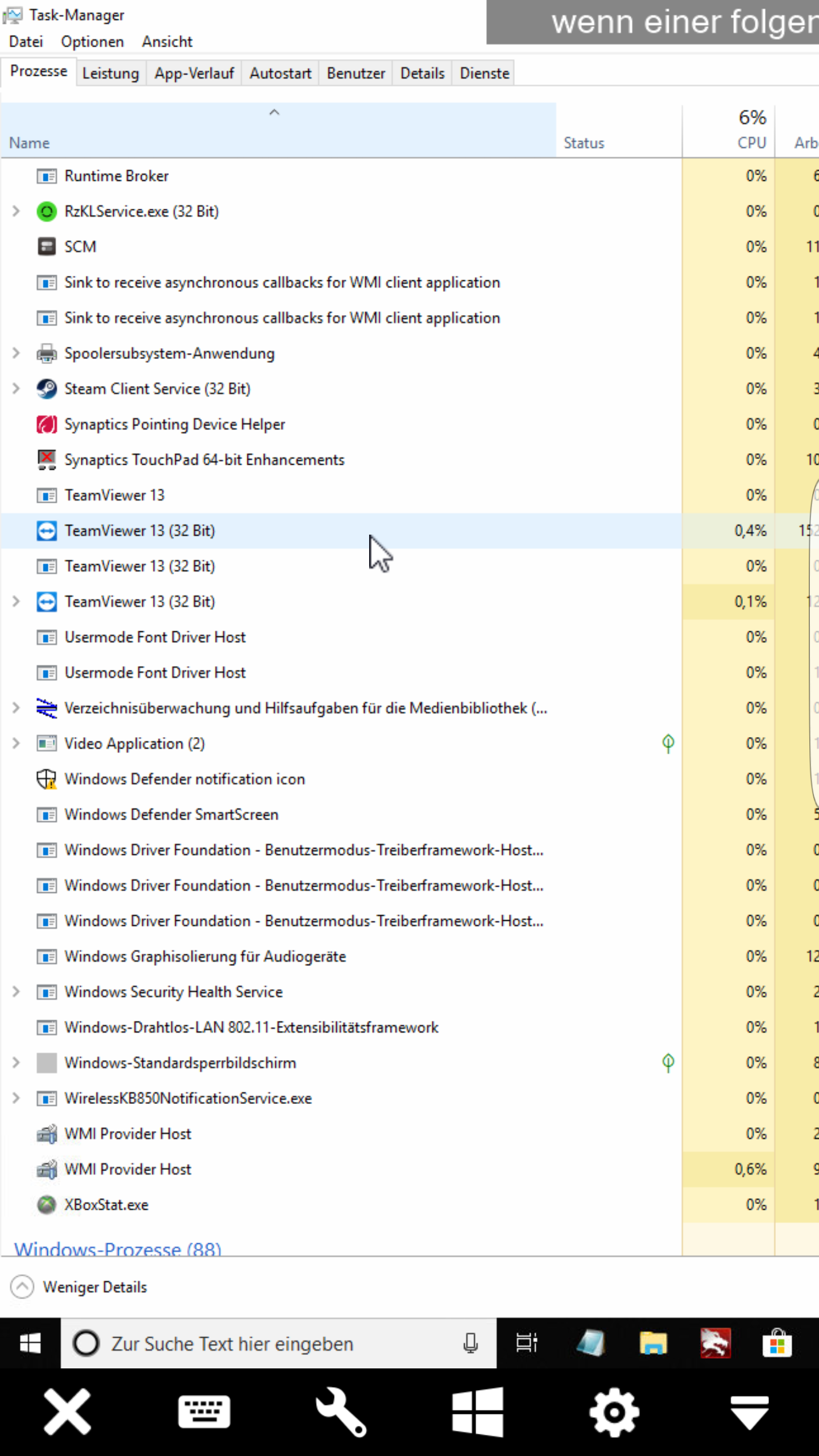This screenshot has height=1456, width=819.
Task: Click the highlighted TeamViewer 13 icon
Action: tap(47, 531)
